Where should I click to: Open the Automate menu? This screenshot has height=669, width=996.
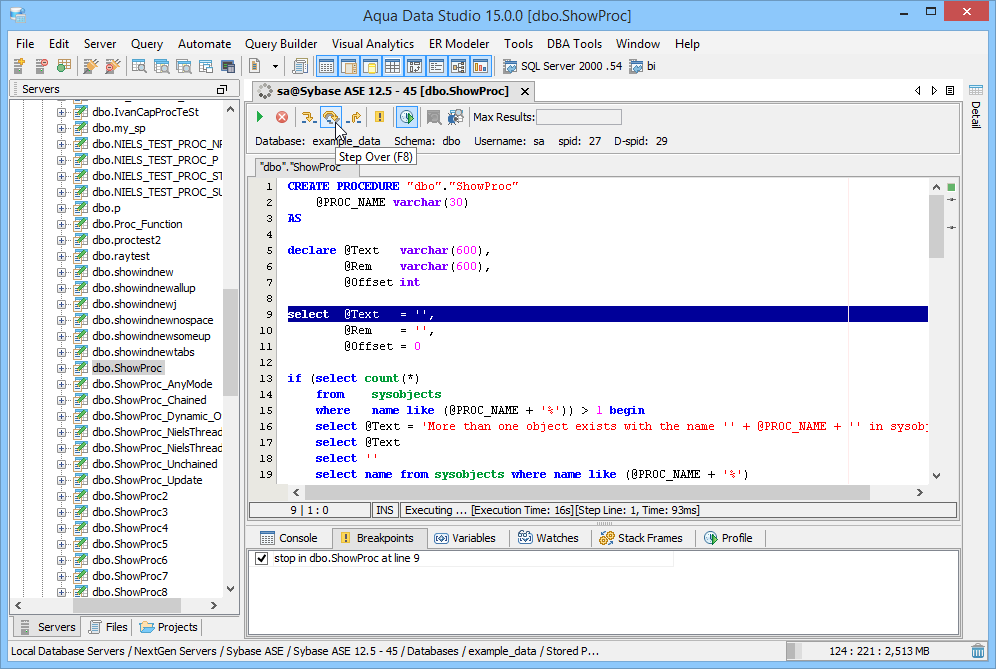pyautogui.click(x=205, y=44)
